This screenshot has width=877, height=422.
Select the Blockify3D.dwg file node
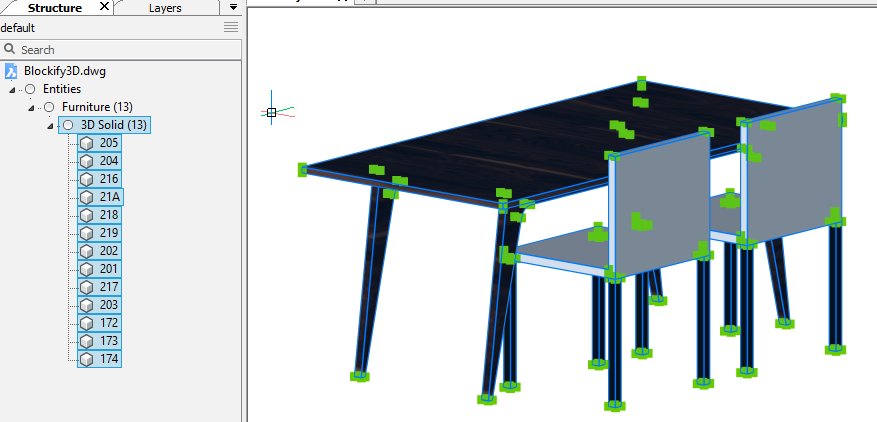pyautogui.click(x=65, y=71)
